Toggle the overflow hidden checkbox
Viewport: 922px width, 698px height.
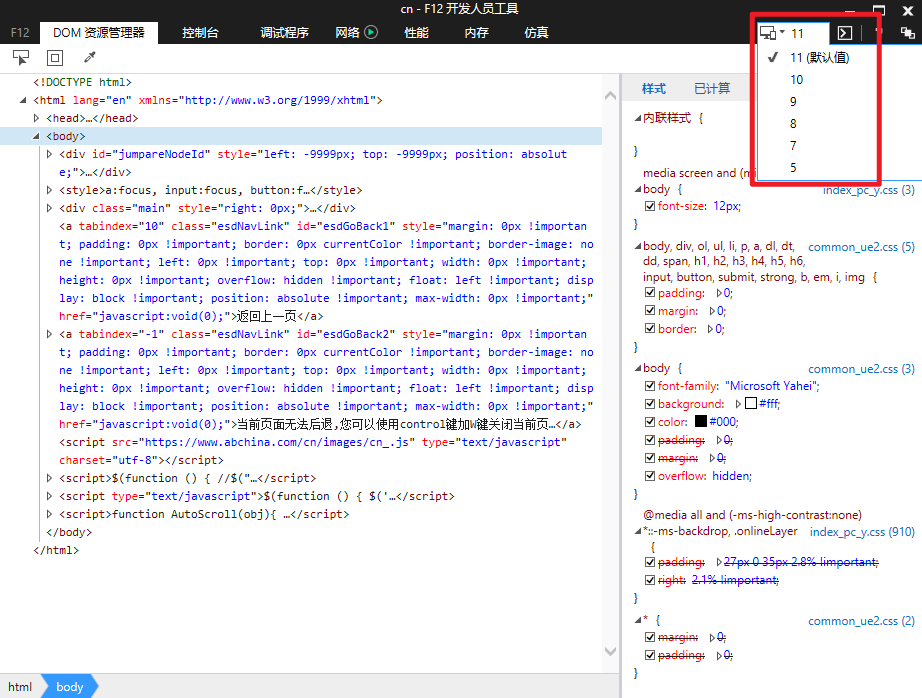click(x=650, y=476)
